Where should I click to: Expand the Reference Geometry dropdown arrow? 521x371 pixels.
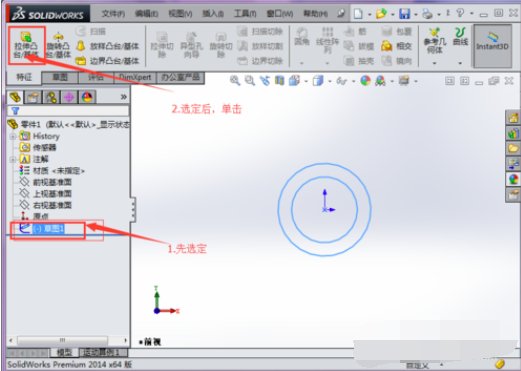coord(434,63)
